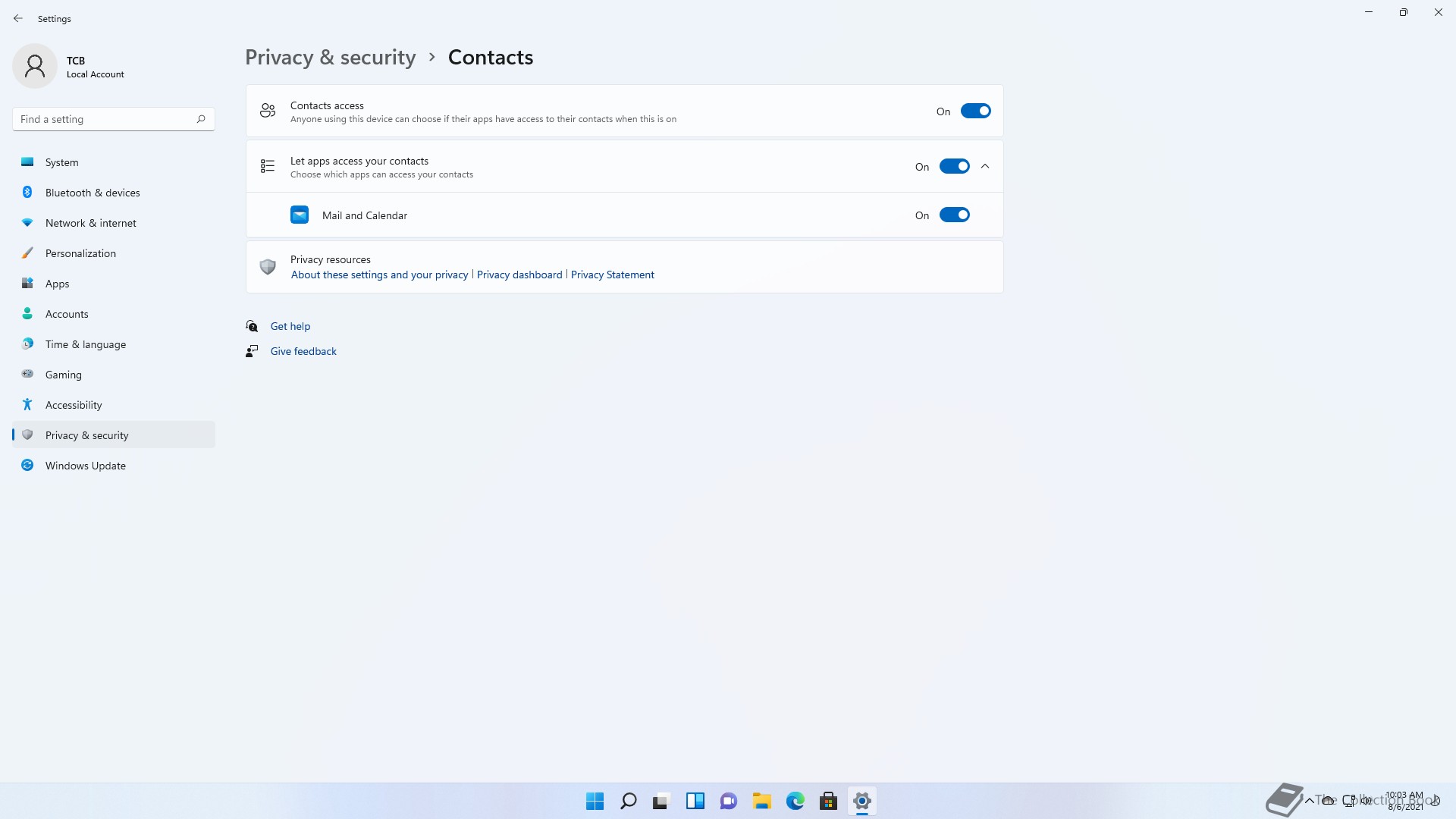The width and height of the screenshot is (1456, 819).
Task: Open the Privacy Statement link
Action: click(612, 275)
